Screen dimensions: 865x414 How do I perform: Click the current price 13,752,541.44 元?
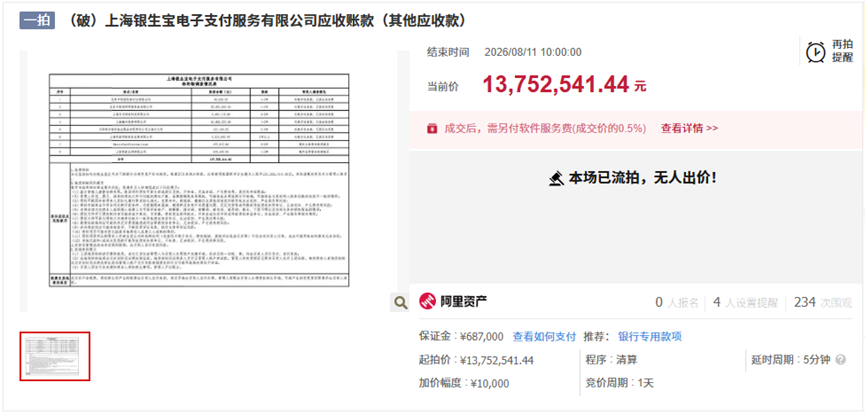564,84
